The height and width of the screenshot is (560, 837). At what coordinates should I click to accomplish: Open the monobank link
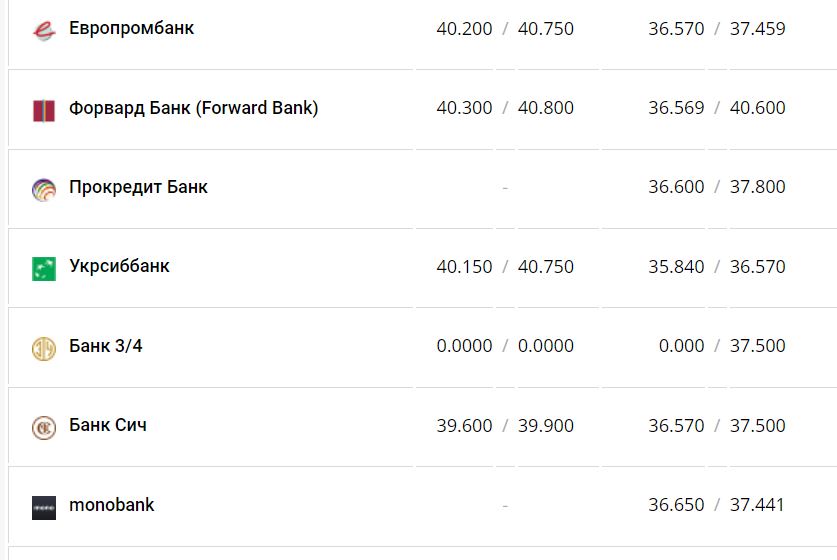111,505
